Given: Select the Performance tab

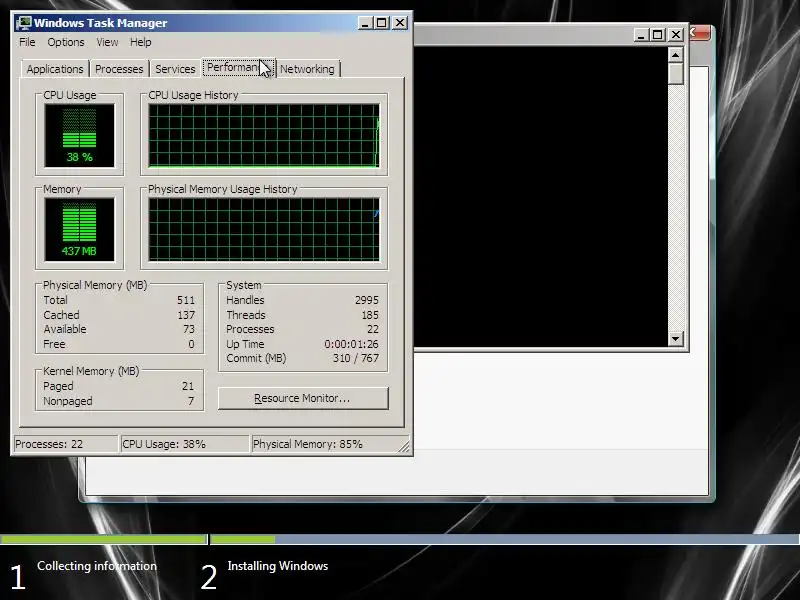Looking at the screenshot, I should [239, 67].
